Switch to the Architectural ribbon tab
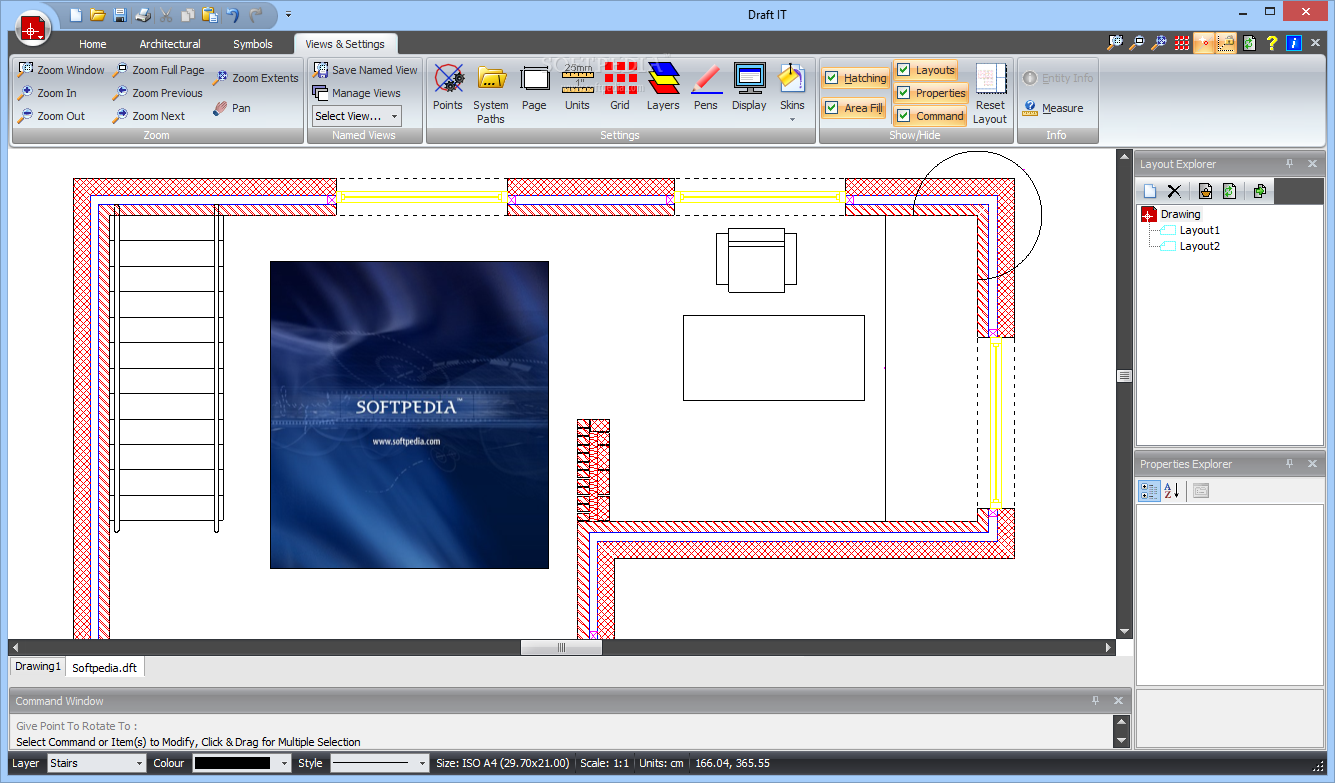Image resolution: width=1335 pixels, height=783 pixels. pyautogui.click(x=170, y=44)
